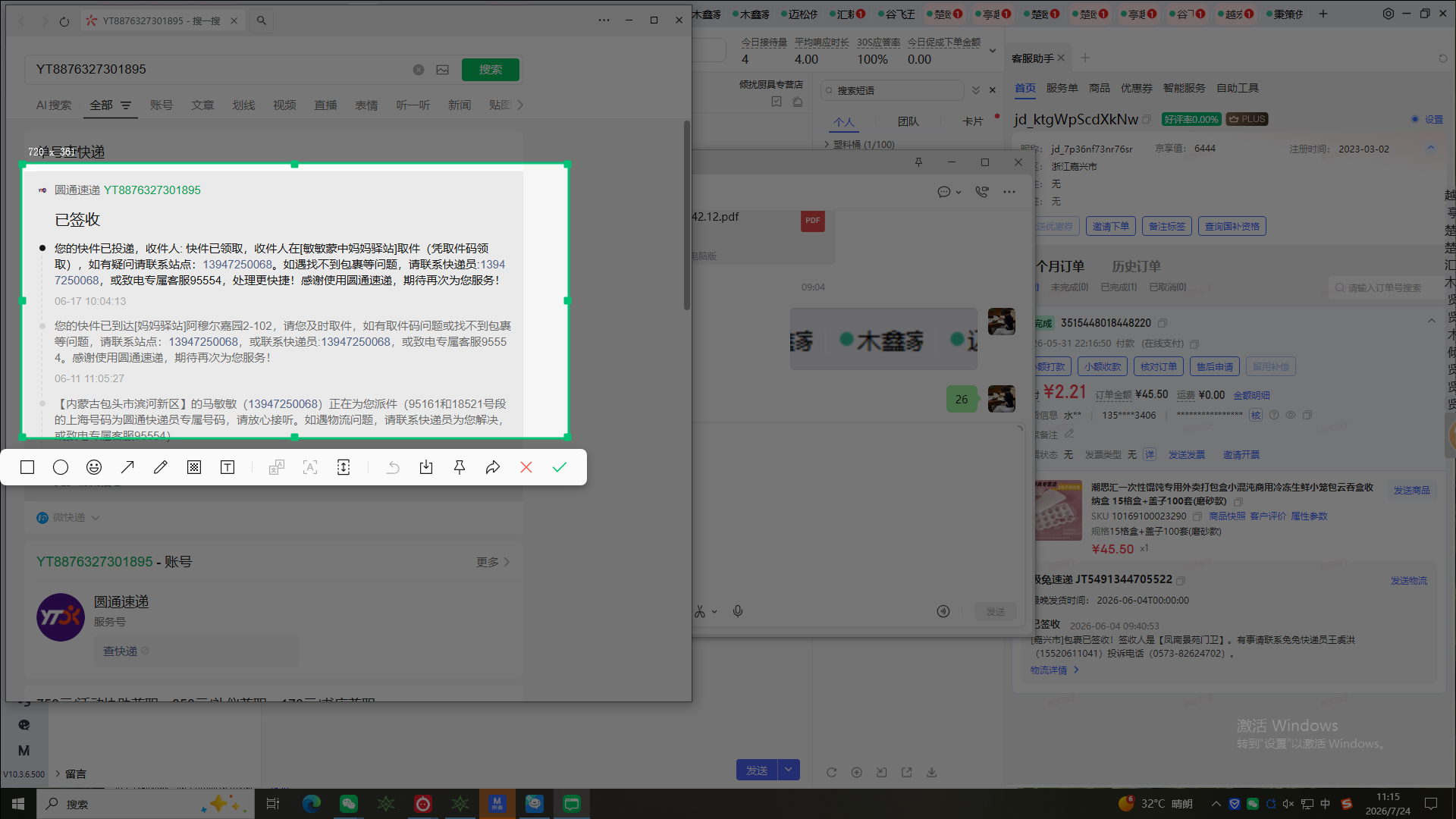Collapse order 3515448018448220 details

[x=1432, y=321]
